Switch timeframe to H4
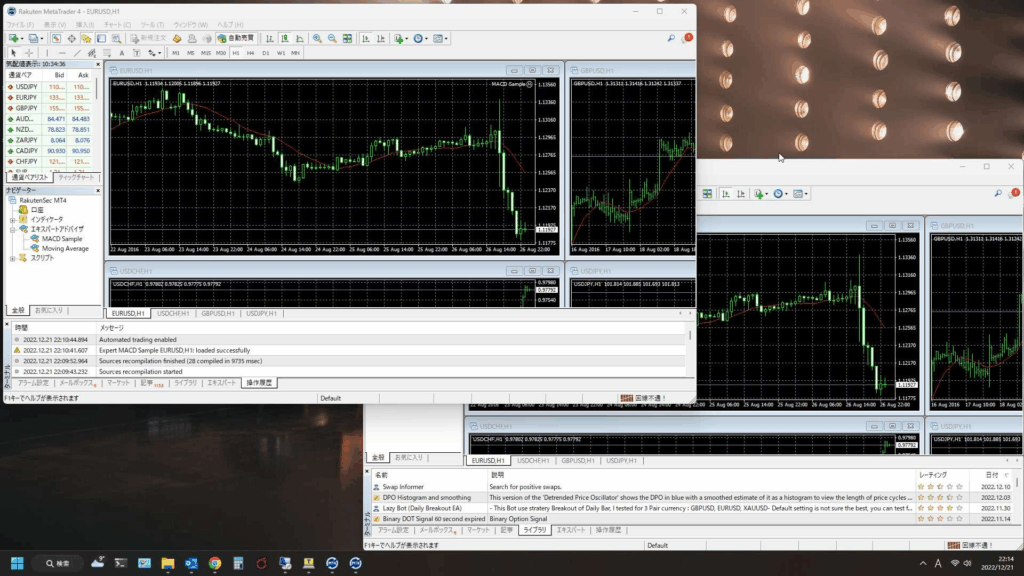The image size is (1024, 576). (x=250, y=53)
